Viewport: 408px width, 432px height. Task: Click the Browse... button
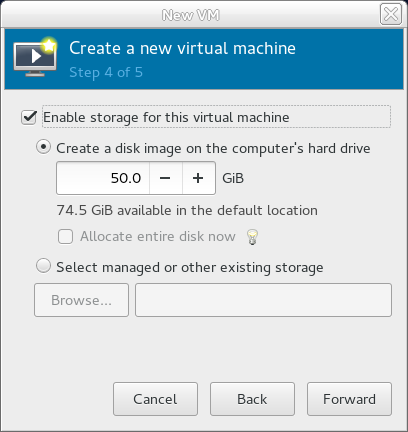click(81, 300)
